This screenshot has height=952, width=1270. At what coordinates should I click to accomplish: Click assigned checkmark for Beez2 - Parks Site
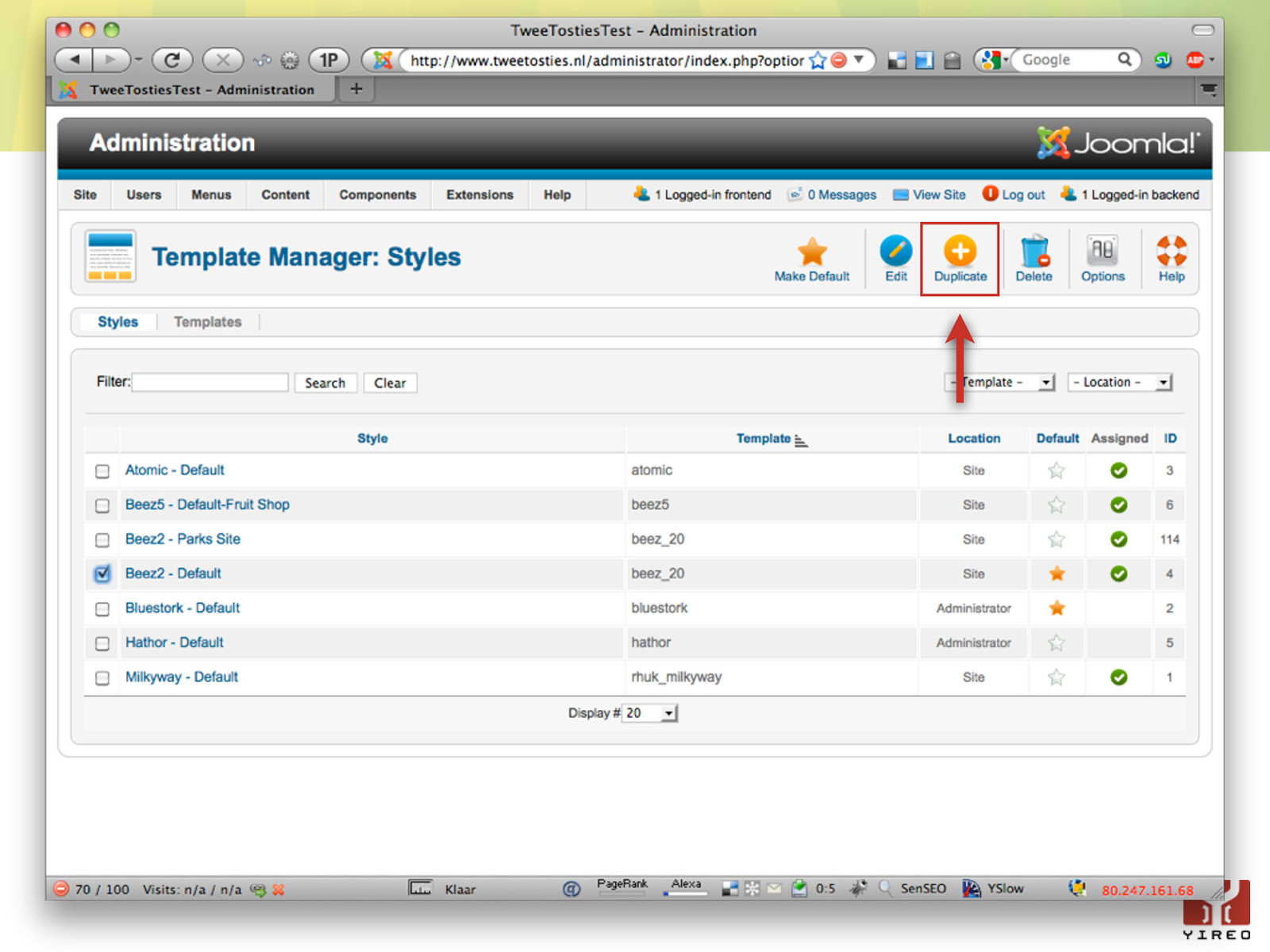[1118, 539]
